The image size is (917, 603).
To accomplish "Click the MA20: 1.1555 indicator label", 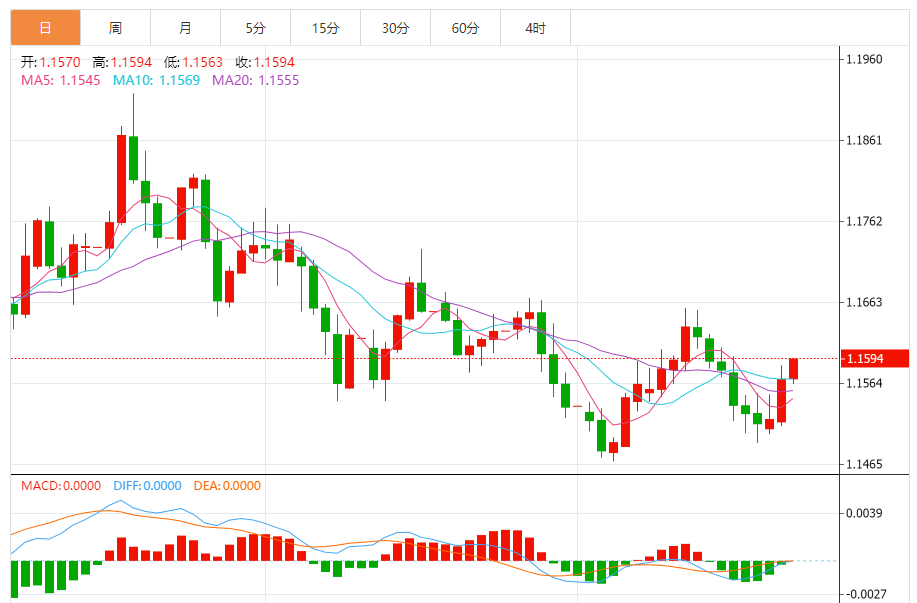I will [x=256, y=80].
